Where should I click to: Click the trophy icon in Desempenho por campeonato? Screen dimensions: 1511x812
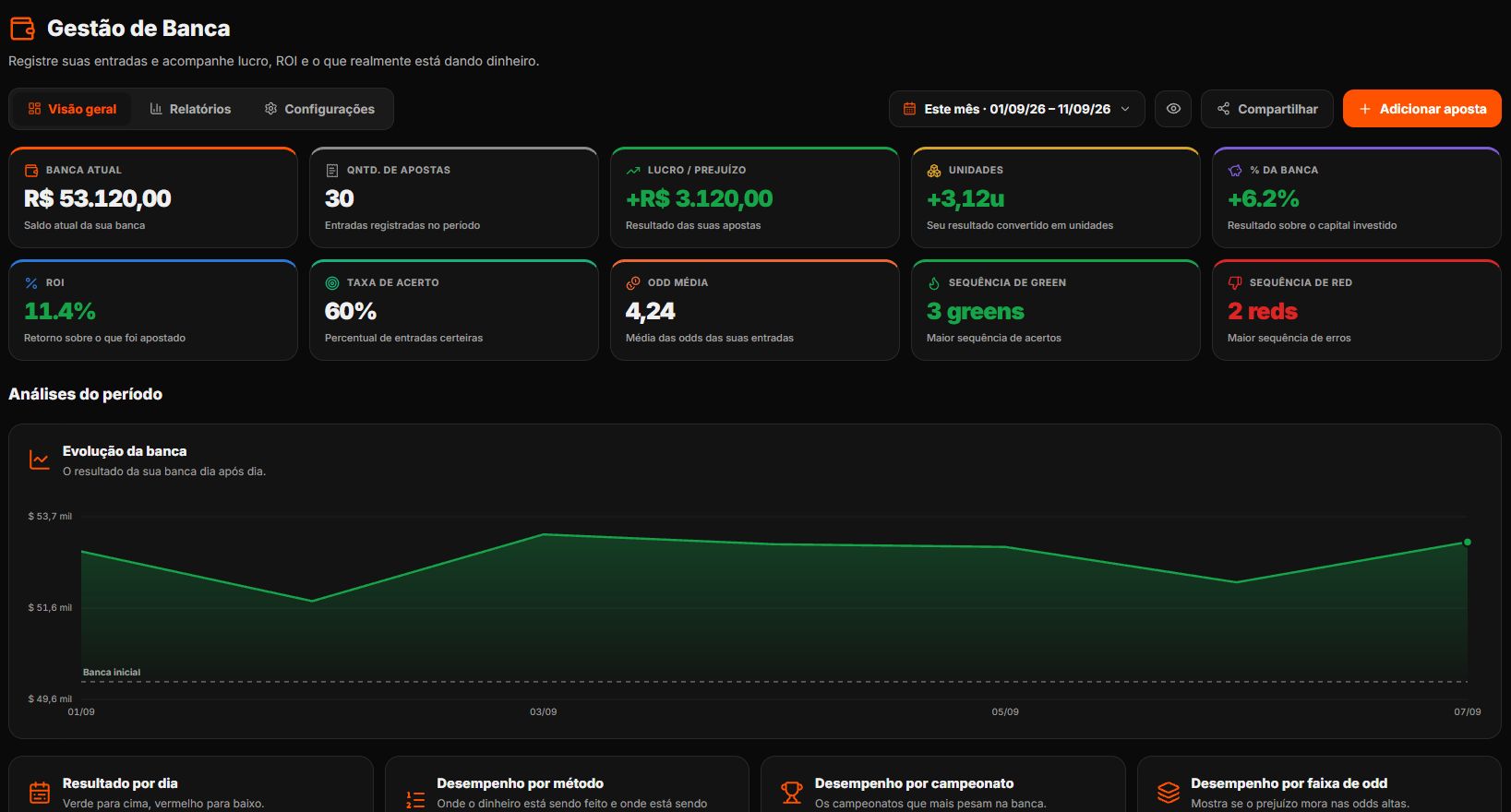792,793
